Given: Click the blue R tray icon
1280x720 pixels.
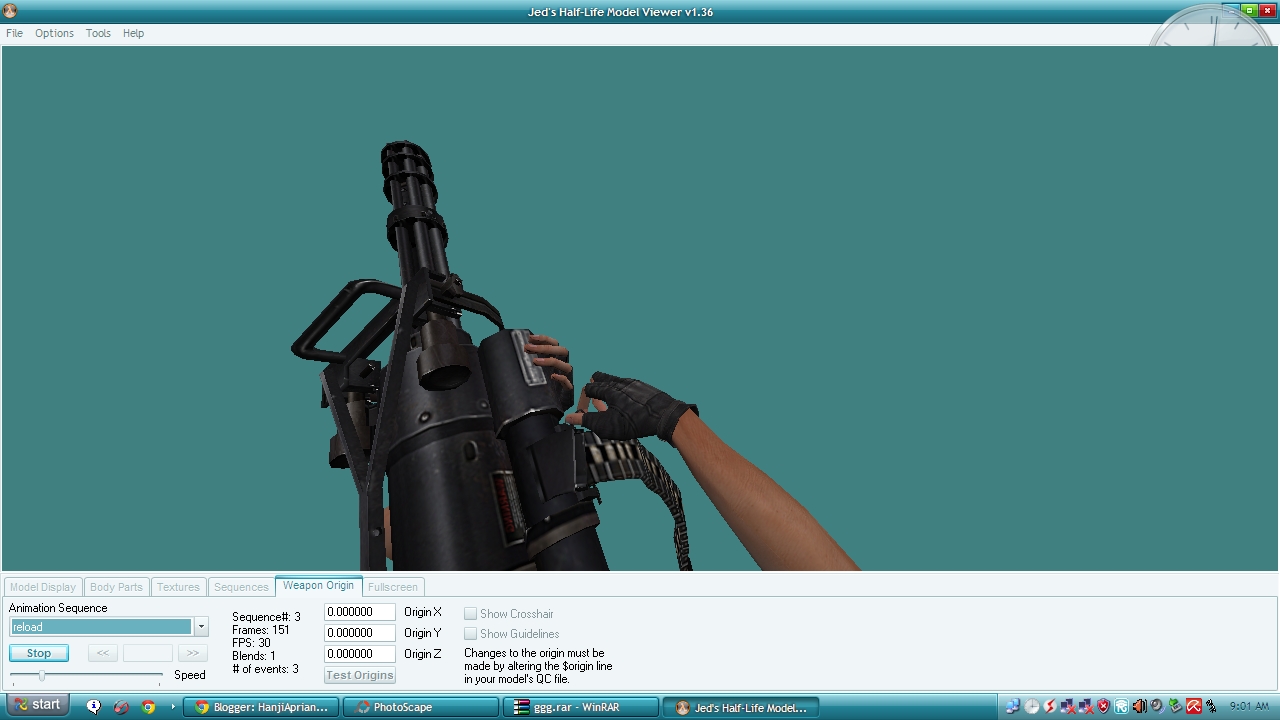Looking at the screenshot, I should click(x=1122, y=707).
